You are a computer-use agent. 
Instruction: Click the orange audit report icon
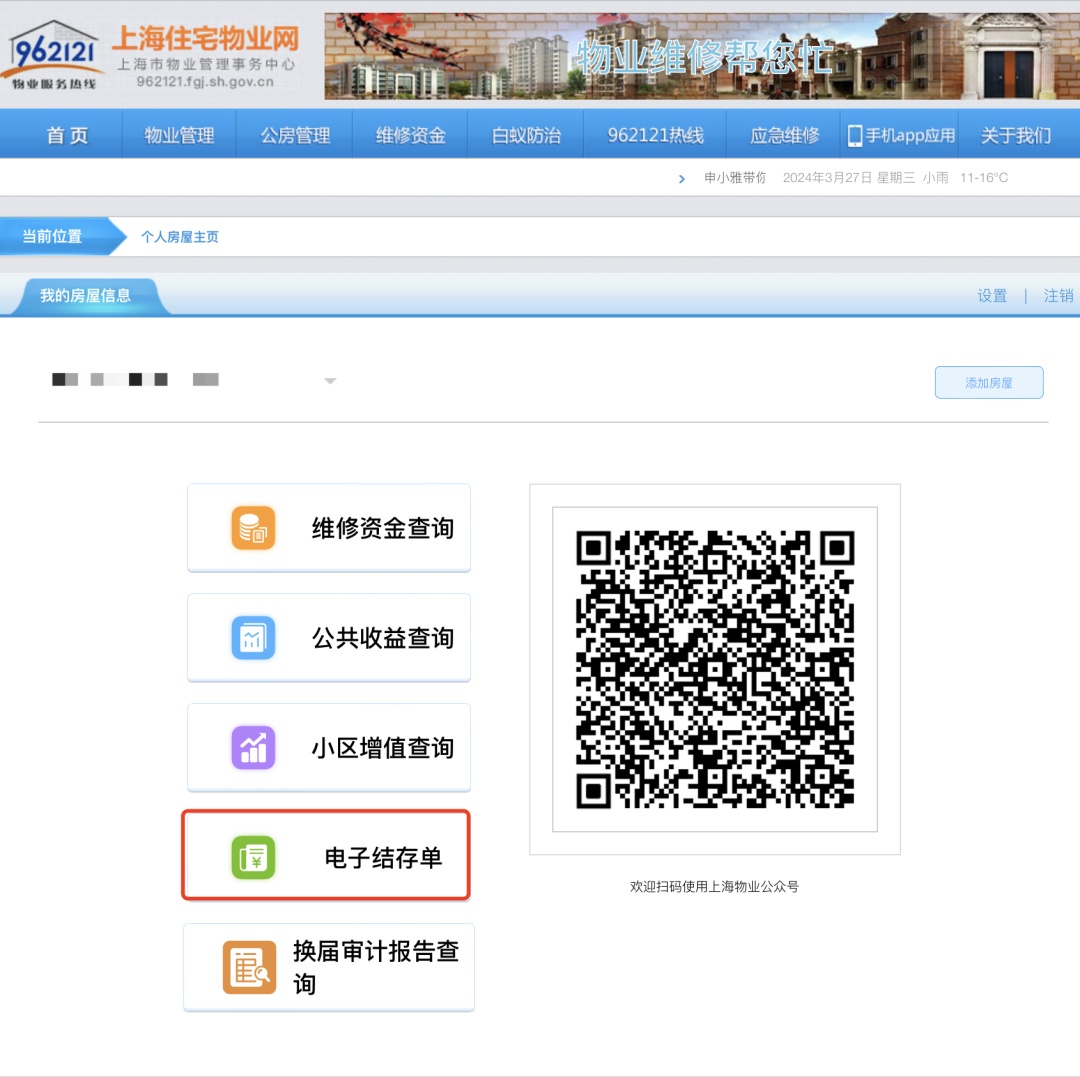[249, 967]
